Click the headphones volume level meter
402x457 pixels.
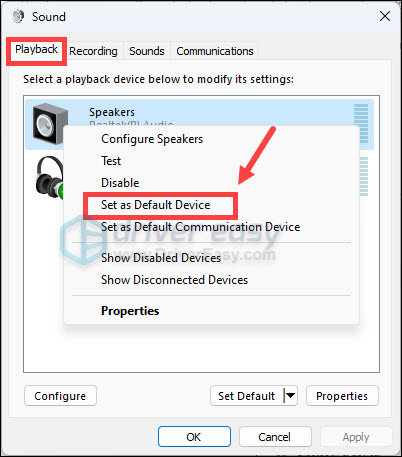pyautogui.click(x=364, y=176)
